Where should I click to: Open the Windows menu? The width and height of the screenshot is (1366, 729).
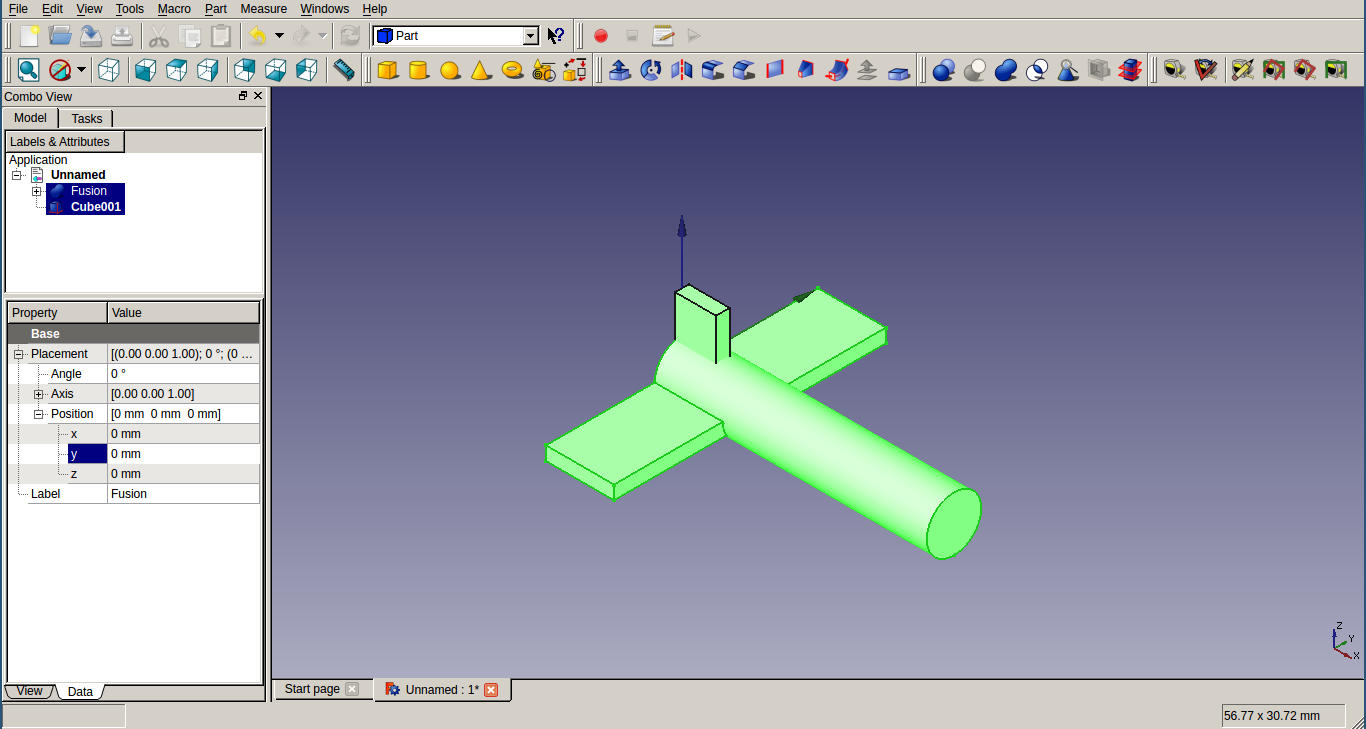point(325,9)
